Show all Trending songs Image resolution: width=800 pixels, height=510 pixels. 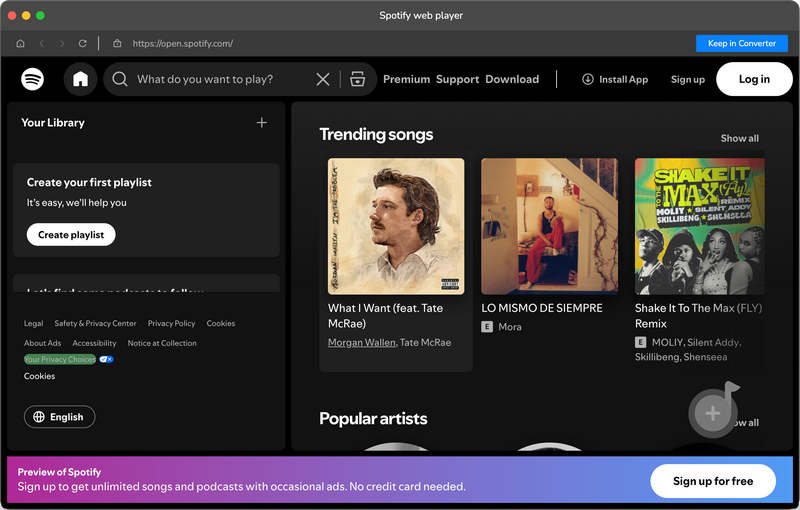click(x=739, y=138)
